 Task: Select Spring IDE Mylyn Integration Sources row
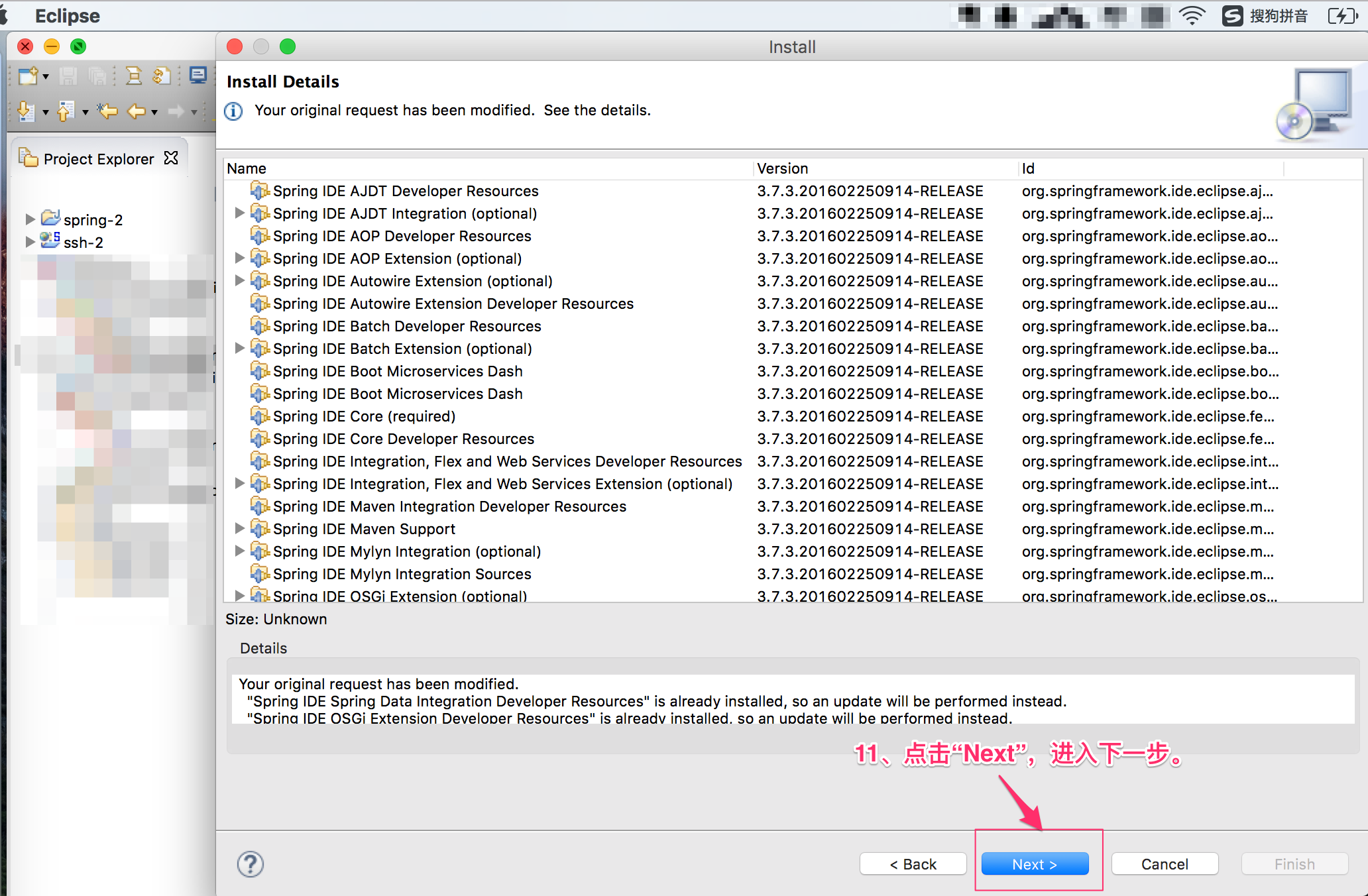coord(793,574)
